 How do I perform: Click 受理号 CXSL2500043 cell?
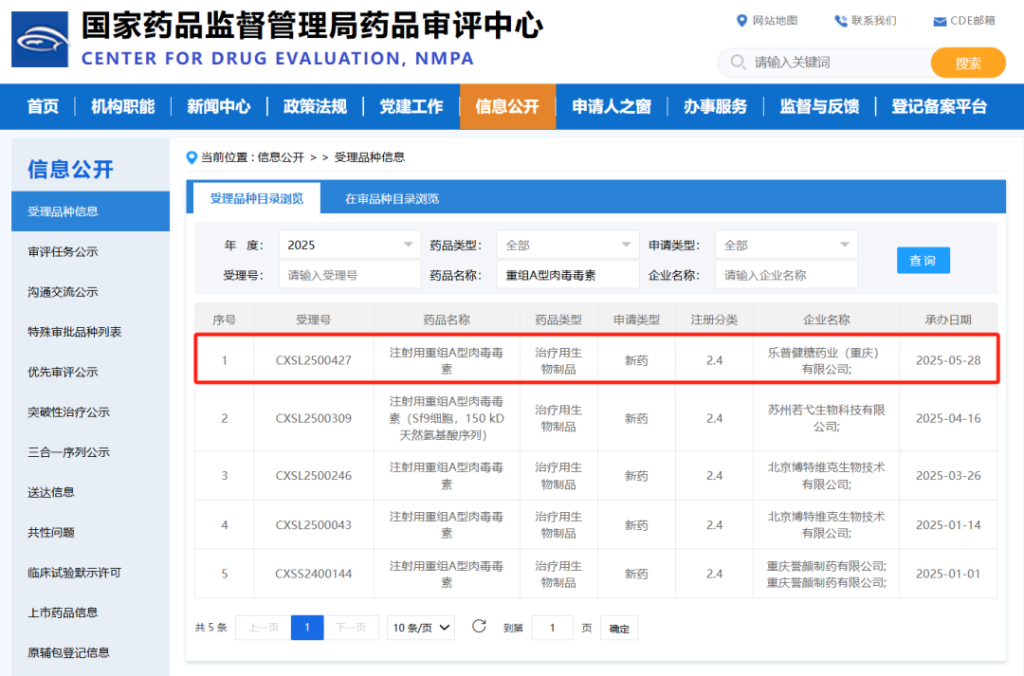313,525
